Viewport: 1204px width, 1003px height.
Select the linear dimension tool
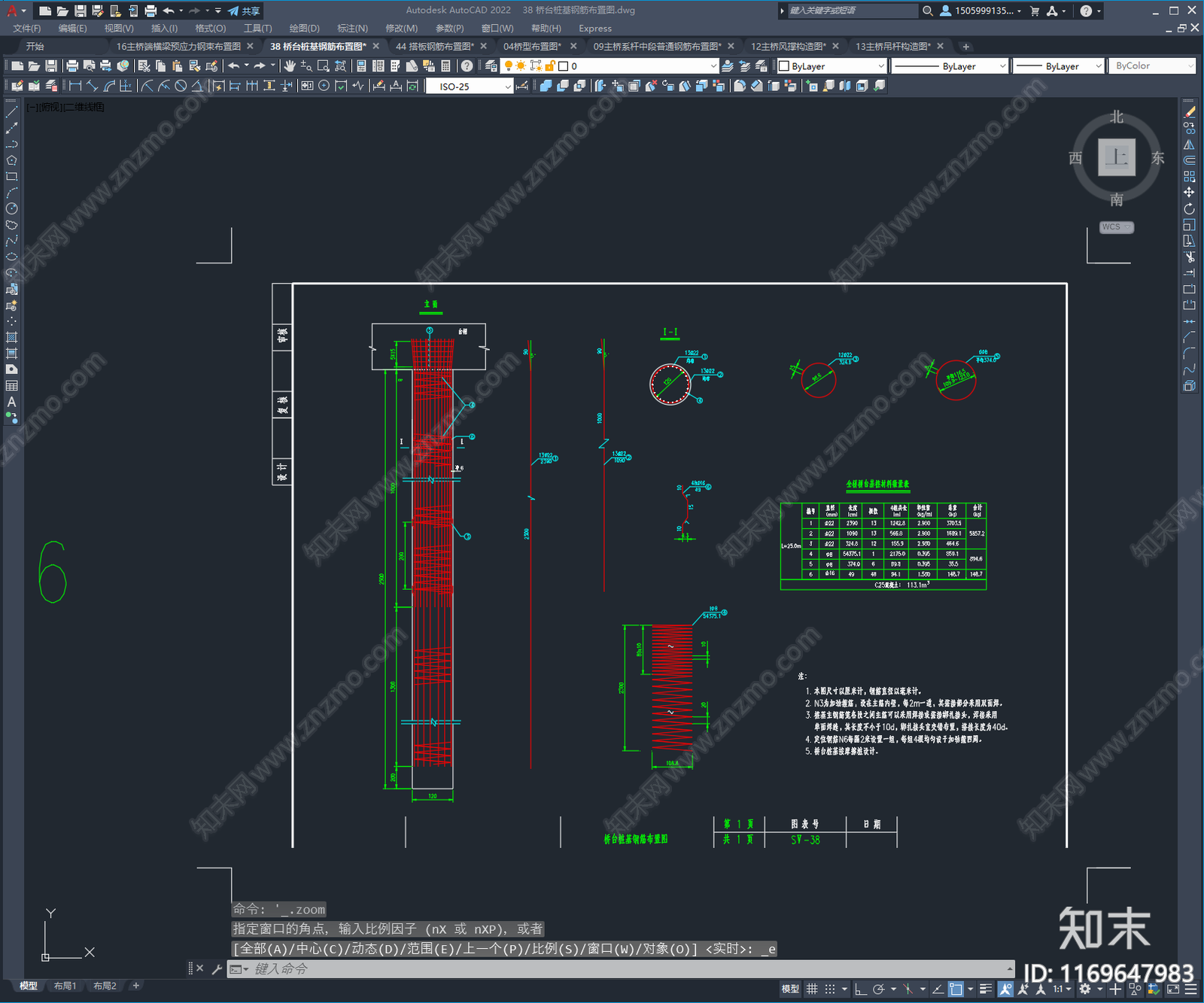coord(75,86)
